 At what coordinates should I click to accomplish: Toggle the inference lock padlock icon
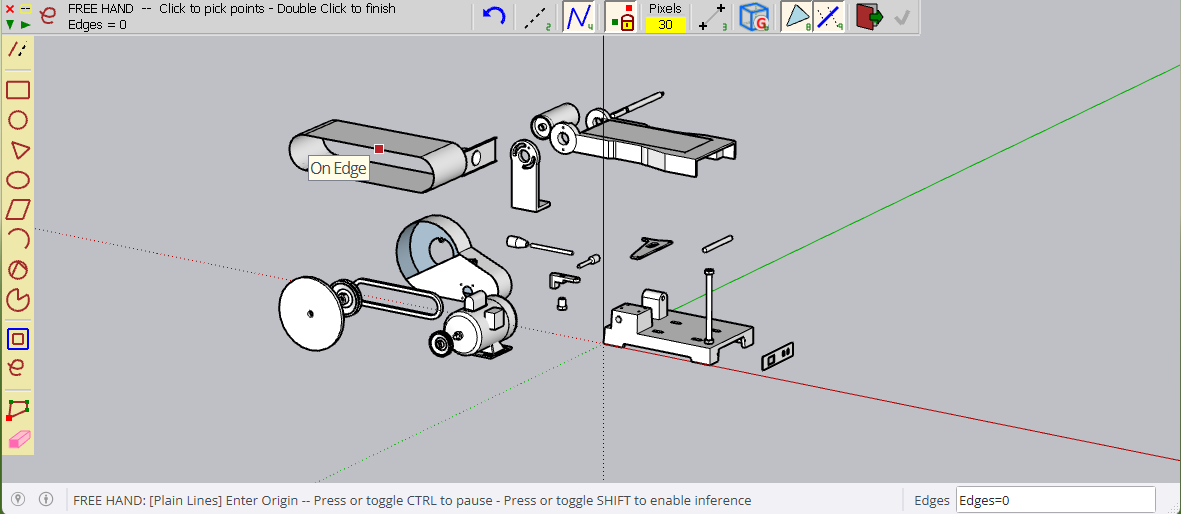(x=621, y=17)
